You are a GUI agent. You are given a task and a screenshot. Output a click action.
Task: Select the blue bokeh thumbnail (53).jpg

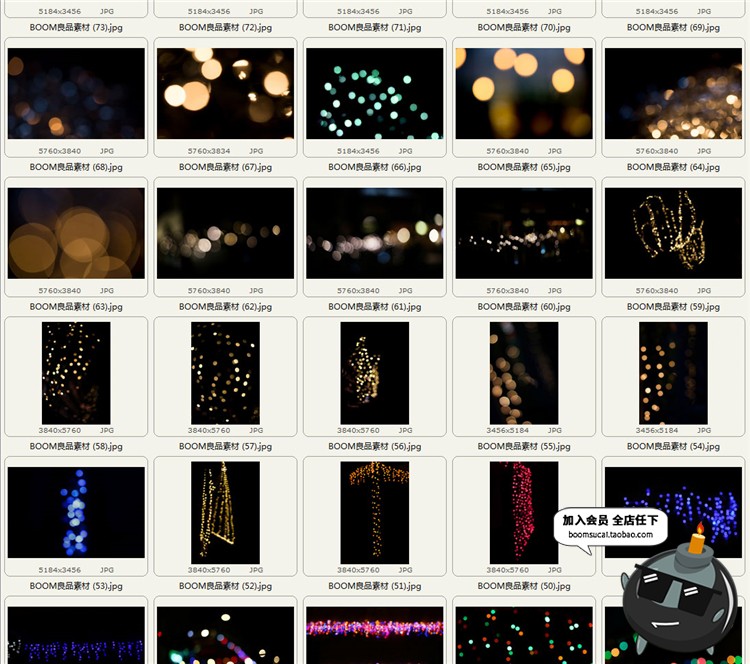(x=76, y=510)
